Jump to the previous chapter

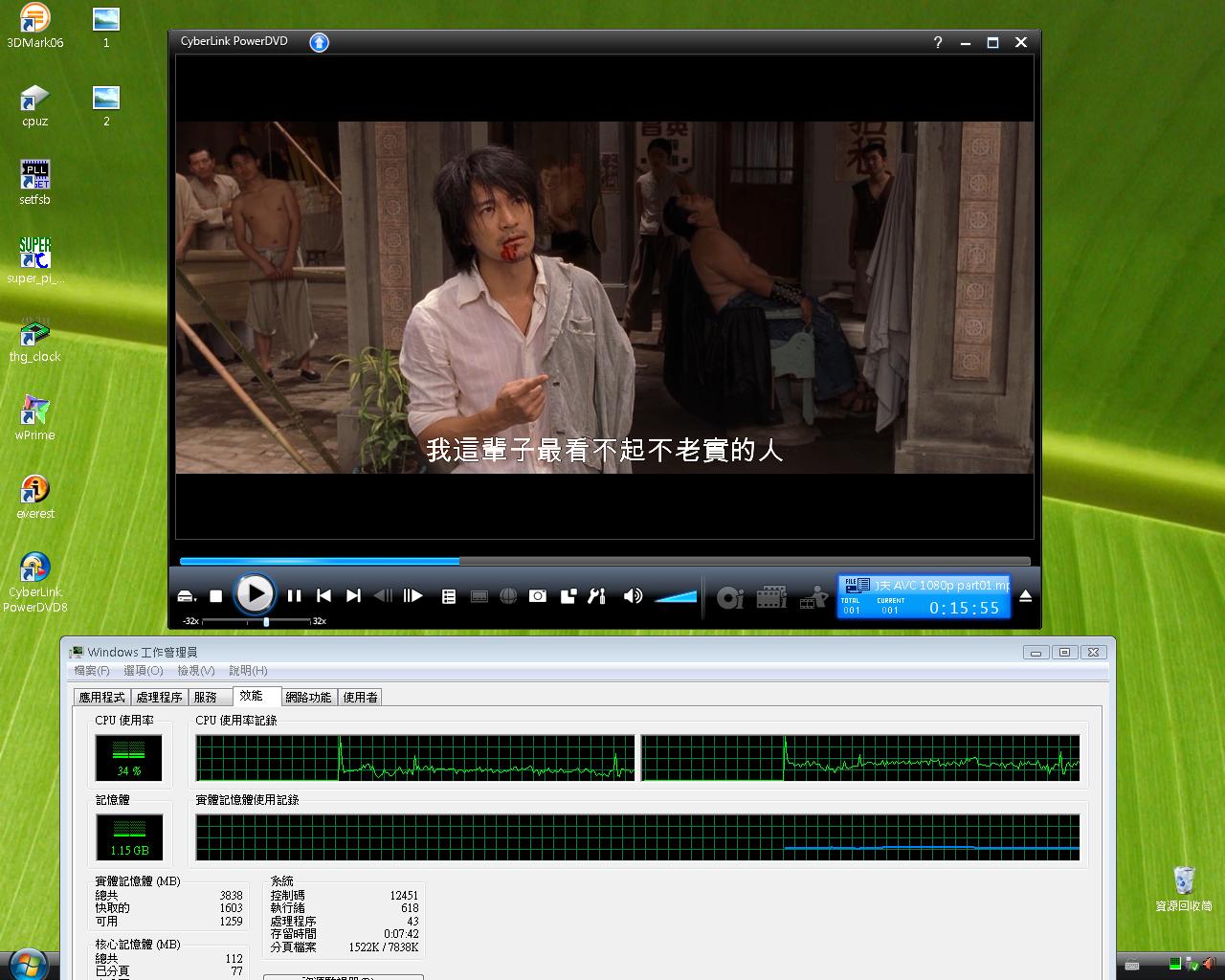click(x=323, y=595)
